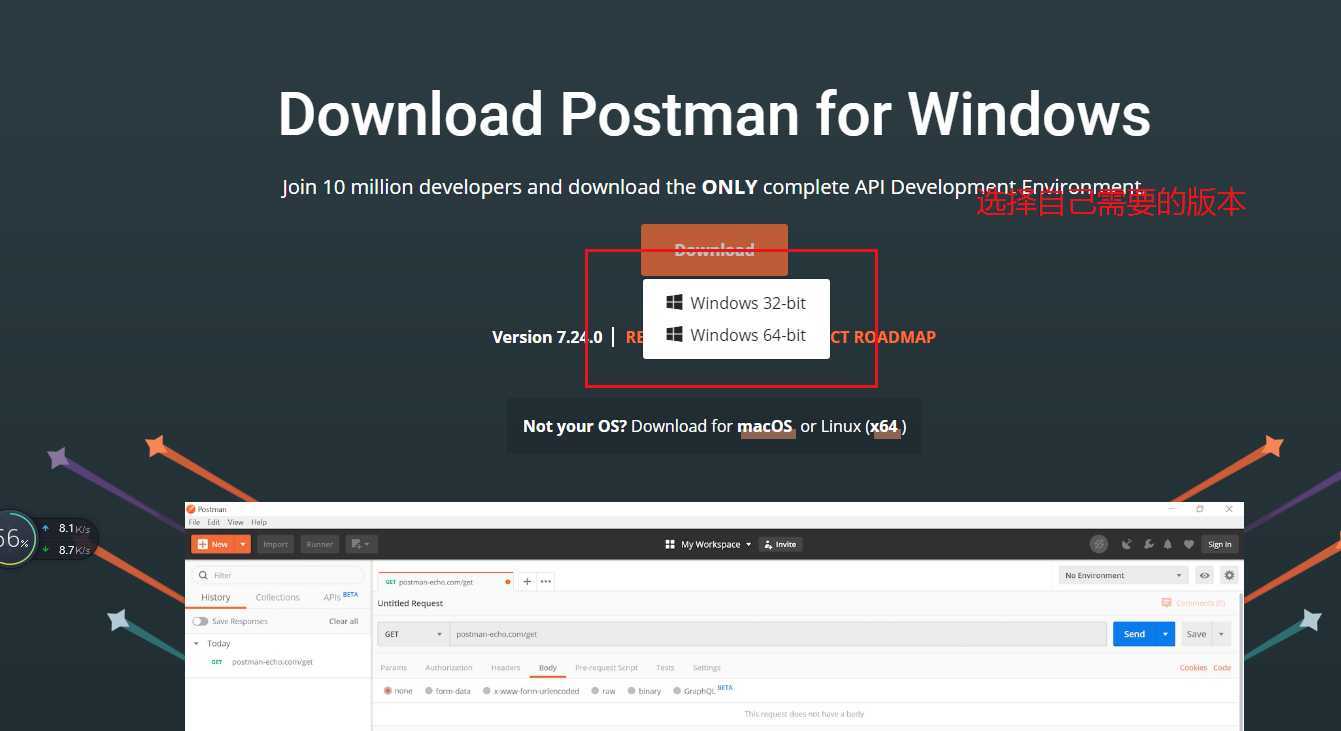This screenshot has height=731, width=1341.
Task: Switch to the APIs BETA tab
Action: pos(340,596)
